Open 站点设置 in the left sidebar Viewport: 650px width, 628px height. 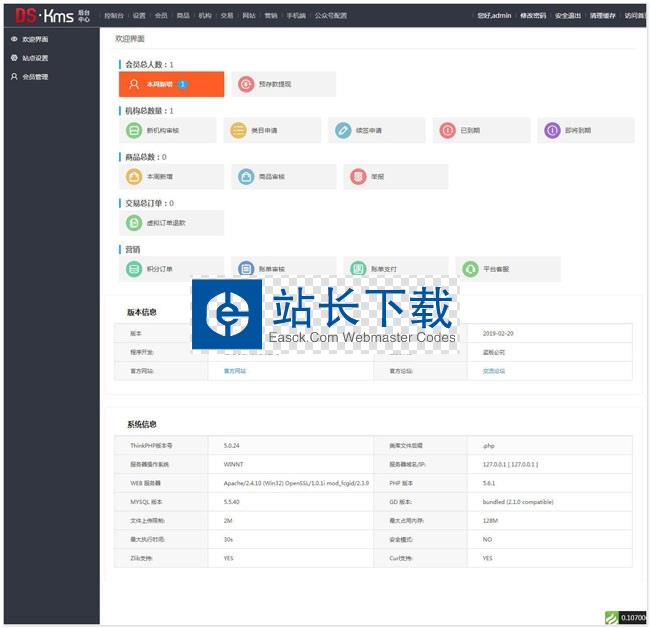[34, 58]
